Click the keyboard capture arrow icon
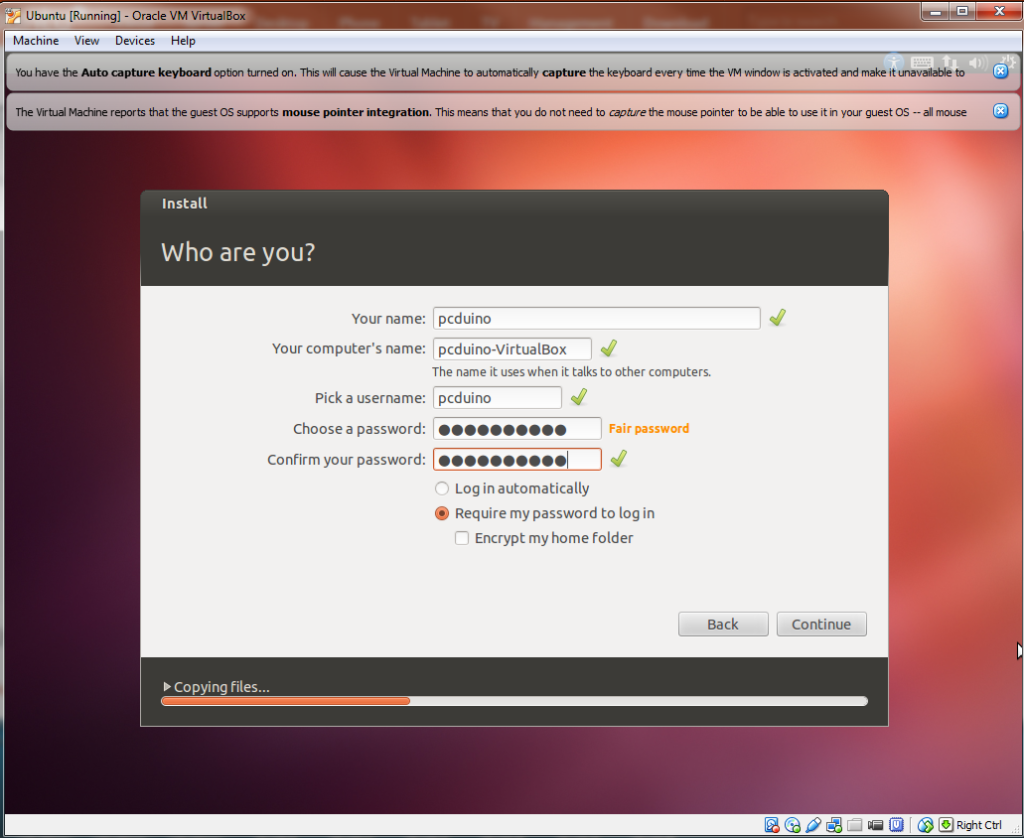1024x838 pixels. pos(946,825)
